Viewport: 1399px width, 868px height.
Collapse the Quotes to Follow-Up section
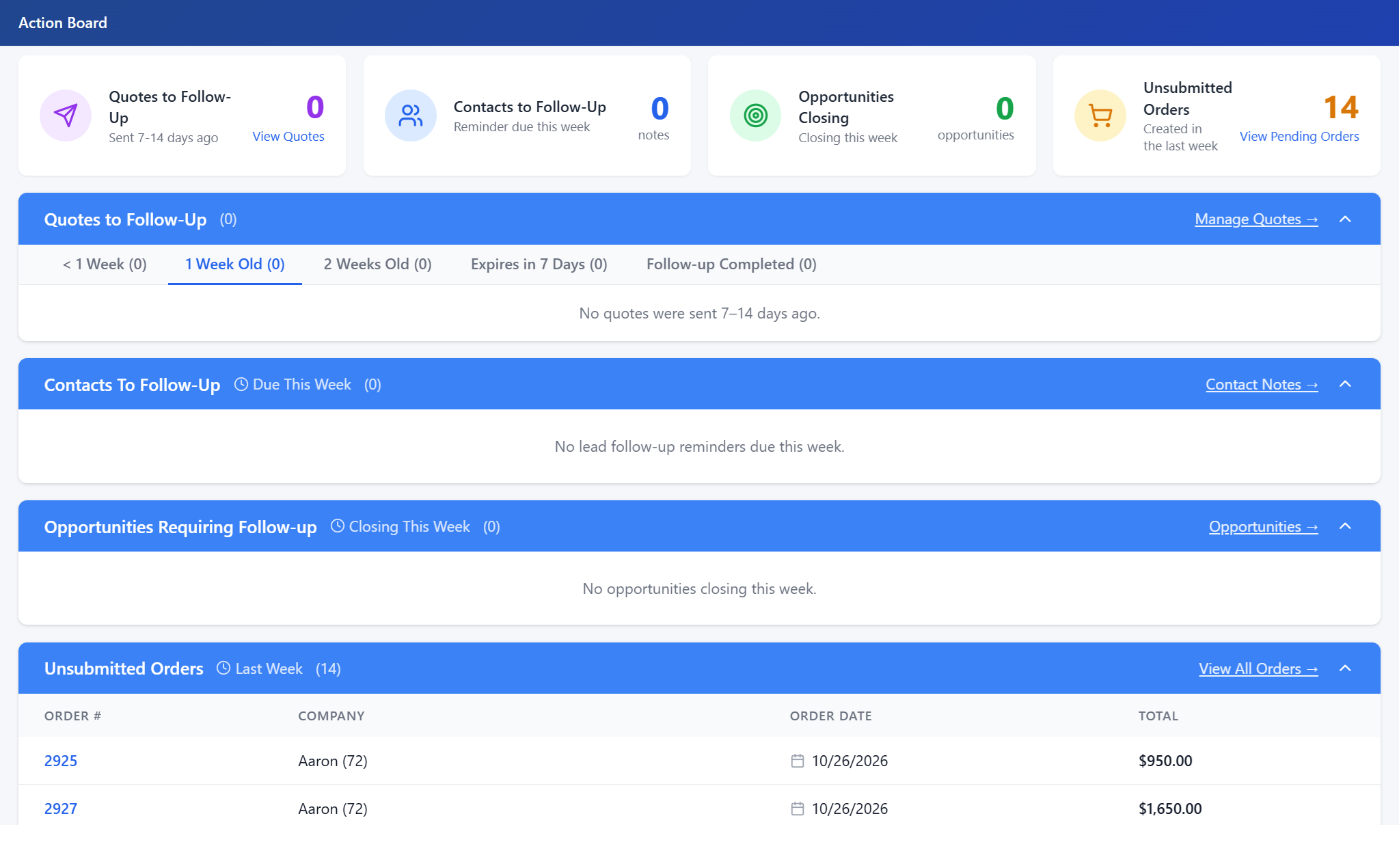(1345, 219)
